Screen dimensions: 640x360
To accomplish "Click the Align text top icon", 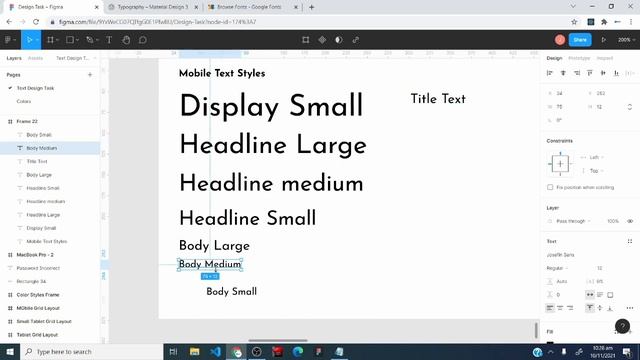I will [x=590, y=308].
